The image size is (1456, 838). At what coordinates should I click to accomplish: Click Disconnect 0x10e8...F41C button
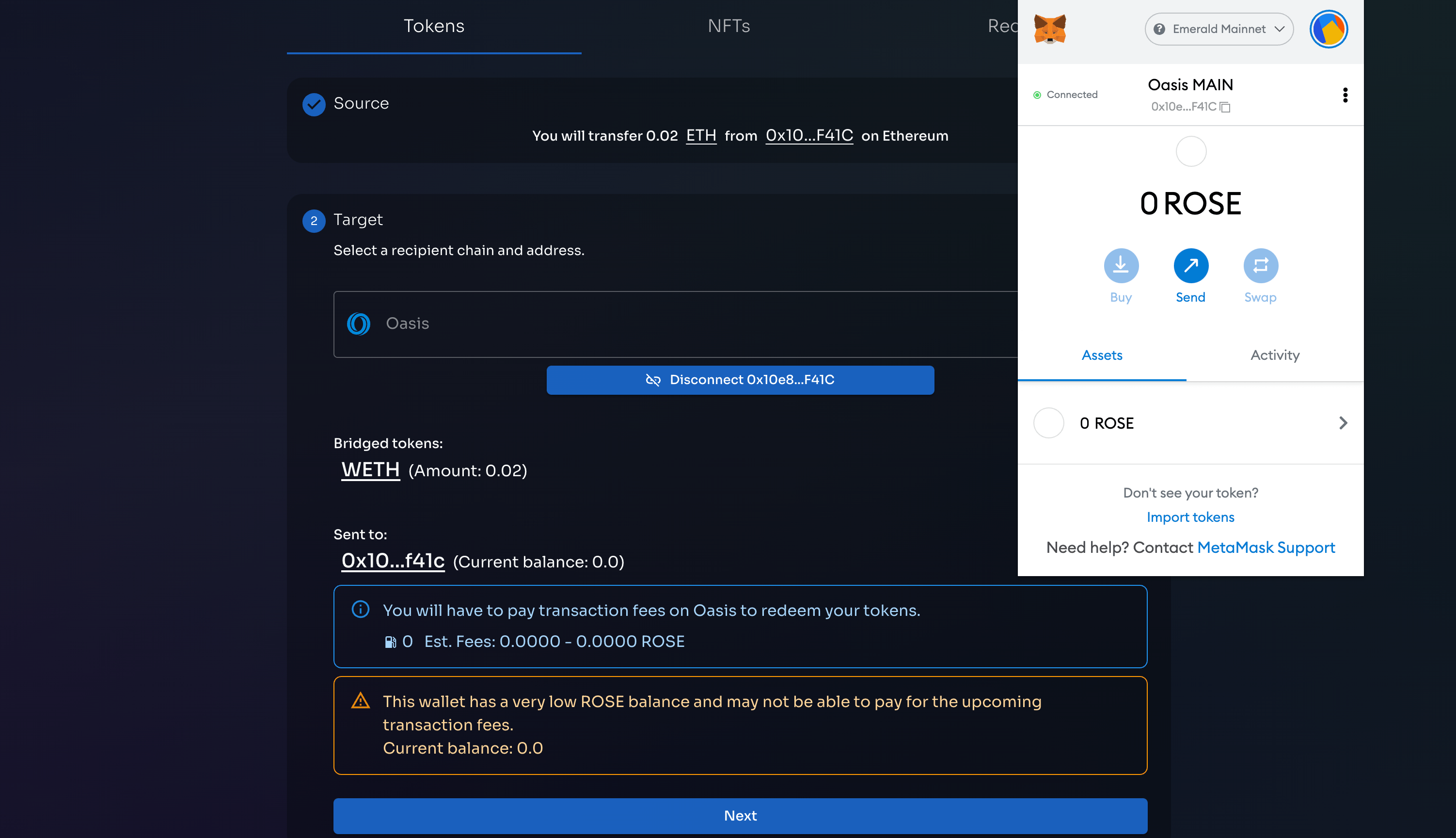point(740,380)
